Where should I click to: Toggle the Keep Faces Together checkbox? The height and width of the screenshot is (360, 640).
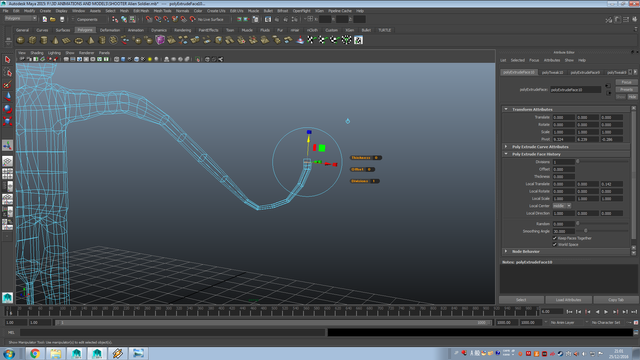(x=555, y=238)
